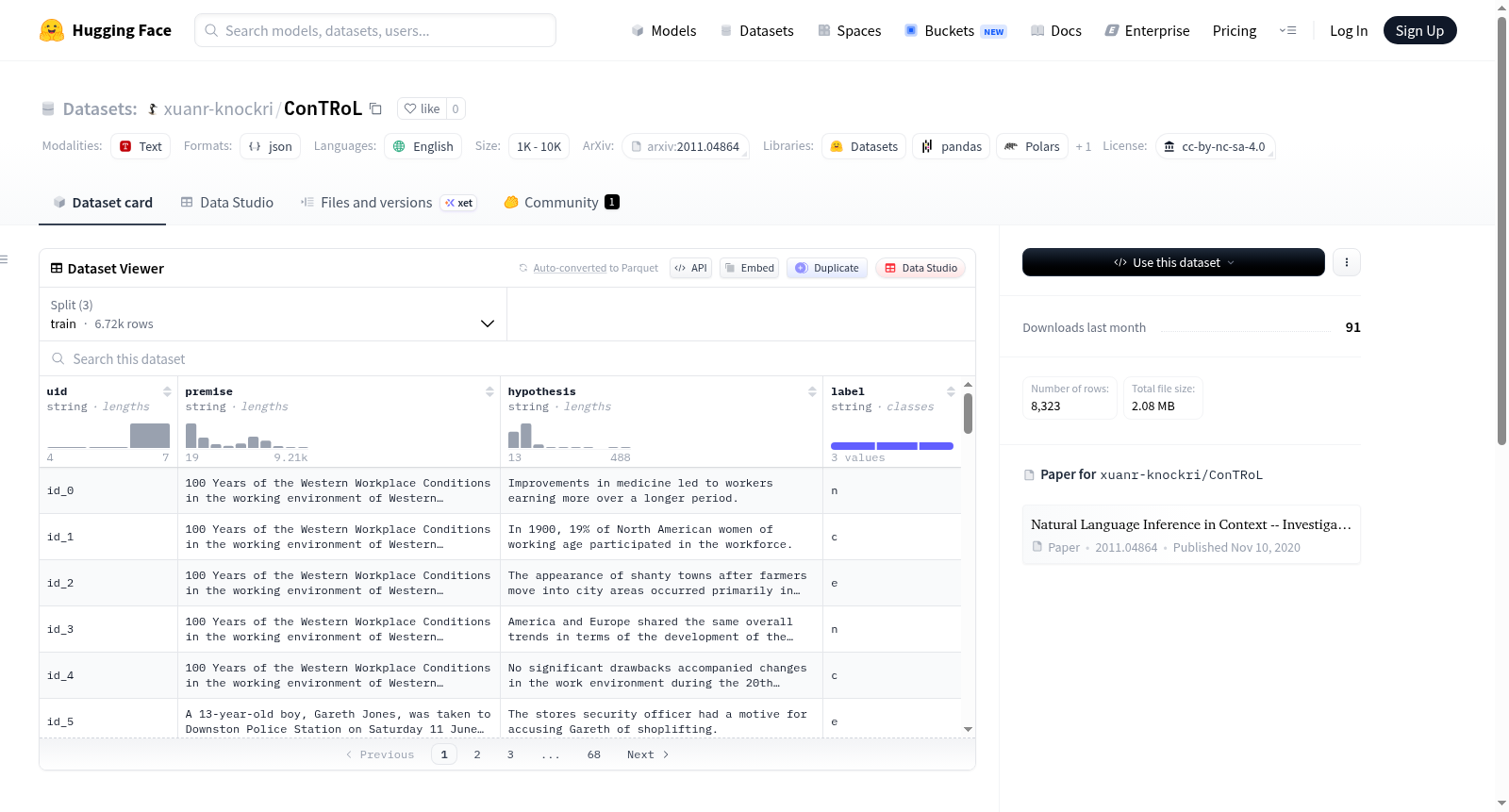This screenshot has width=1509, height=812.
Task: Open the API button
Action: (690, 268)
